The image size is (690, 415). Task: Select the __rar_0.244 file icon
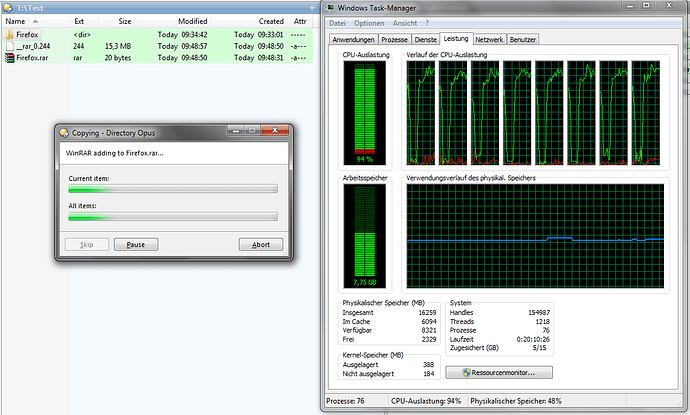click(x=10, y=46)
